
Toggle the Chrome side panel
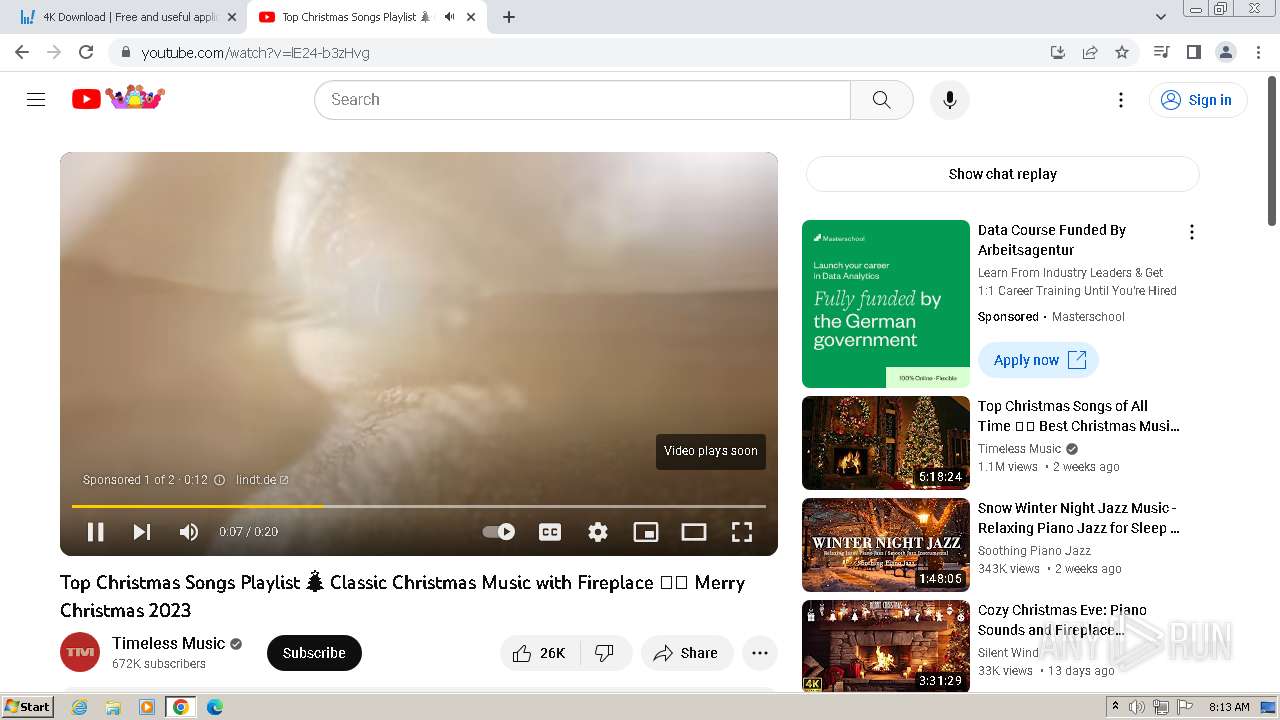click(1193, 52)
